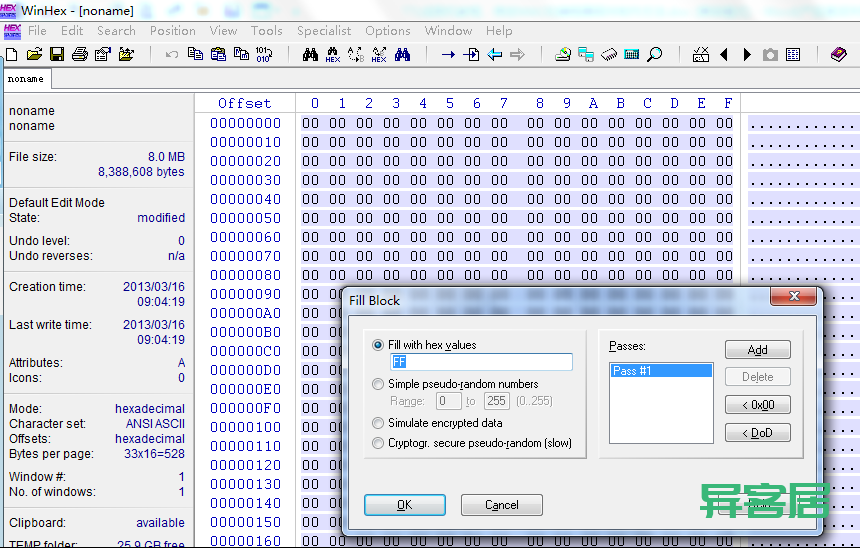Viewport: 860px width, 548px height.
Task: Select Simple pseudo-random numbers option
Action: click(378, 384)
